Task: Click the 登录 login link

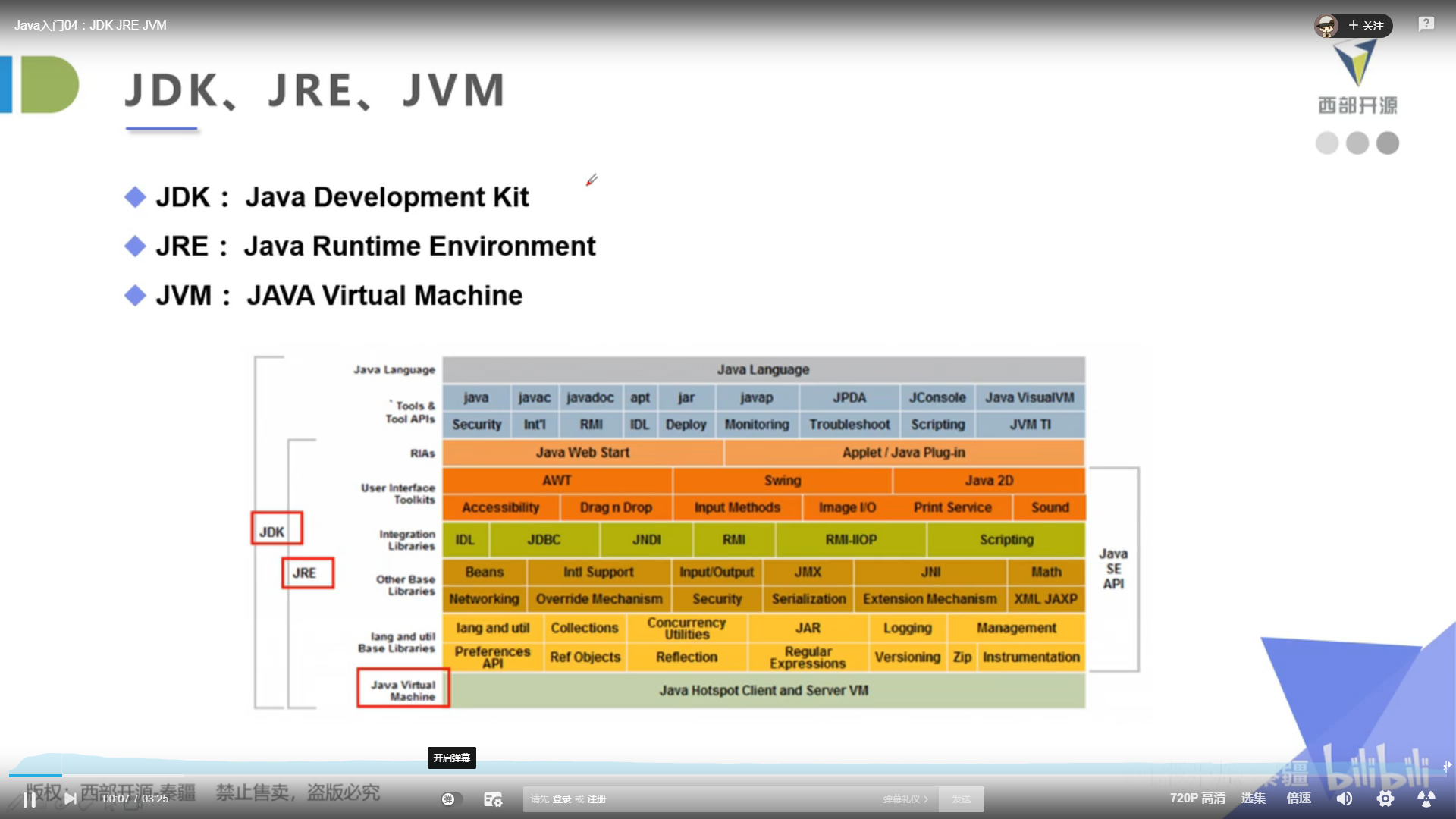Action: click(x=561, y=799)
